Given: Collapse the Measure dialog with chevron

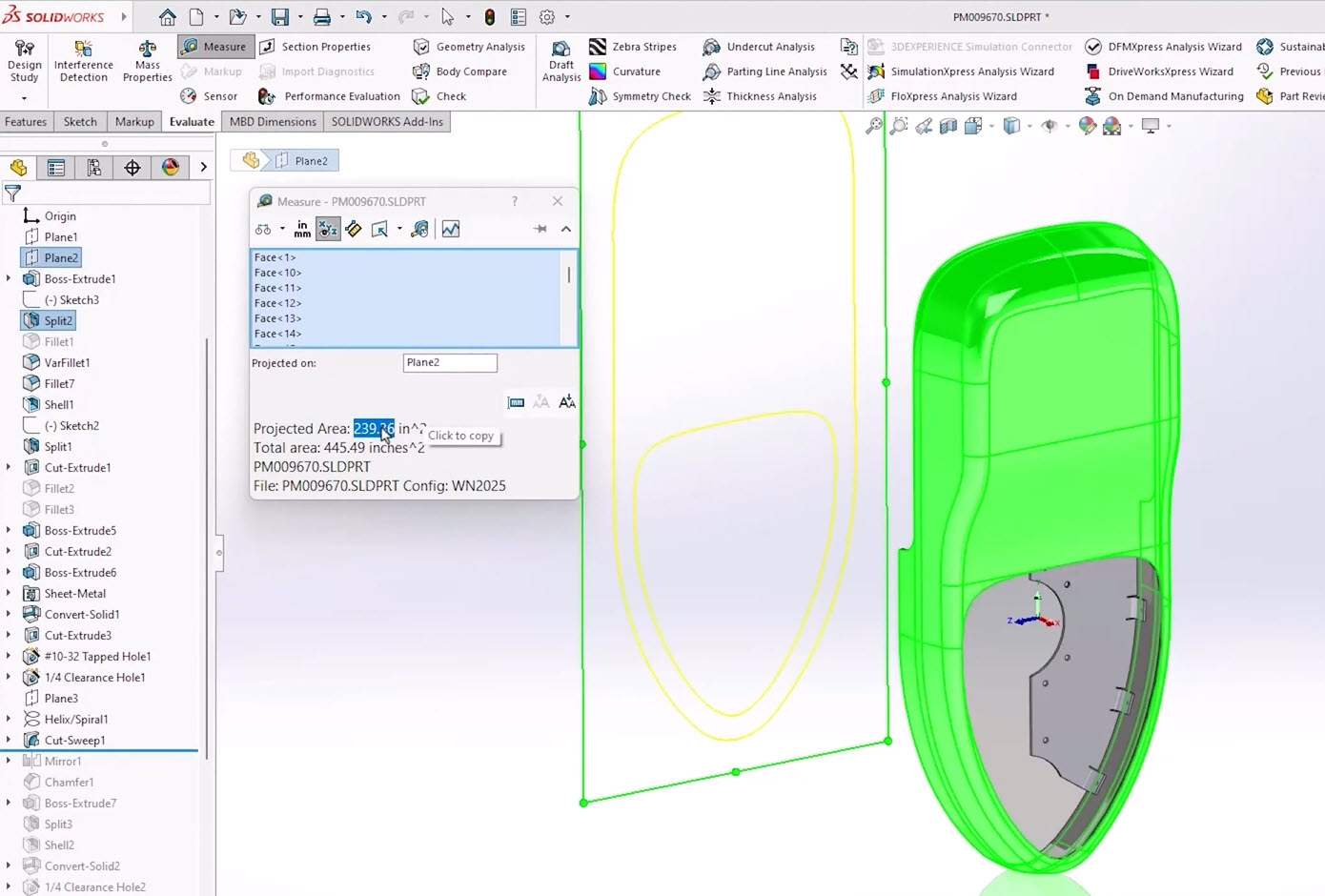Looking at the screenshot, I should coord(566,229).
